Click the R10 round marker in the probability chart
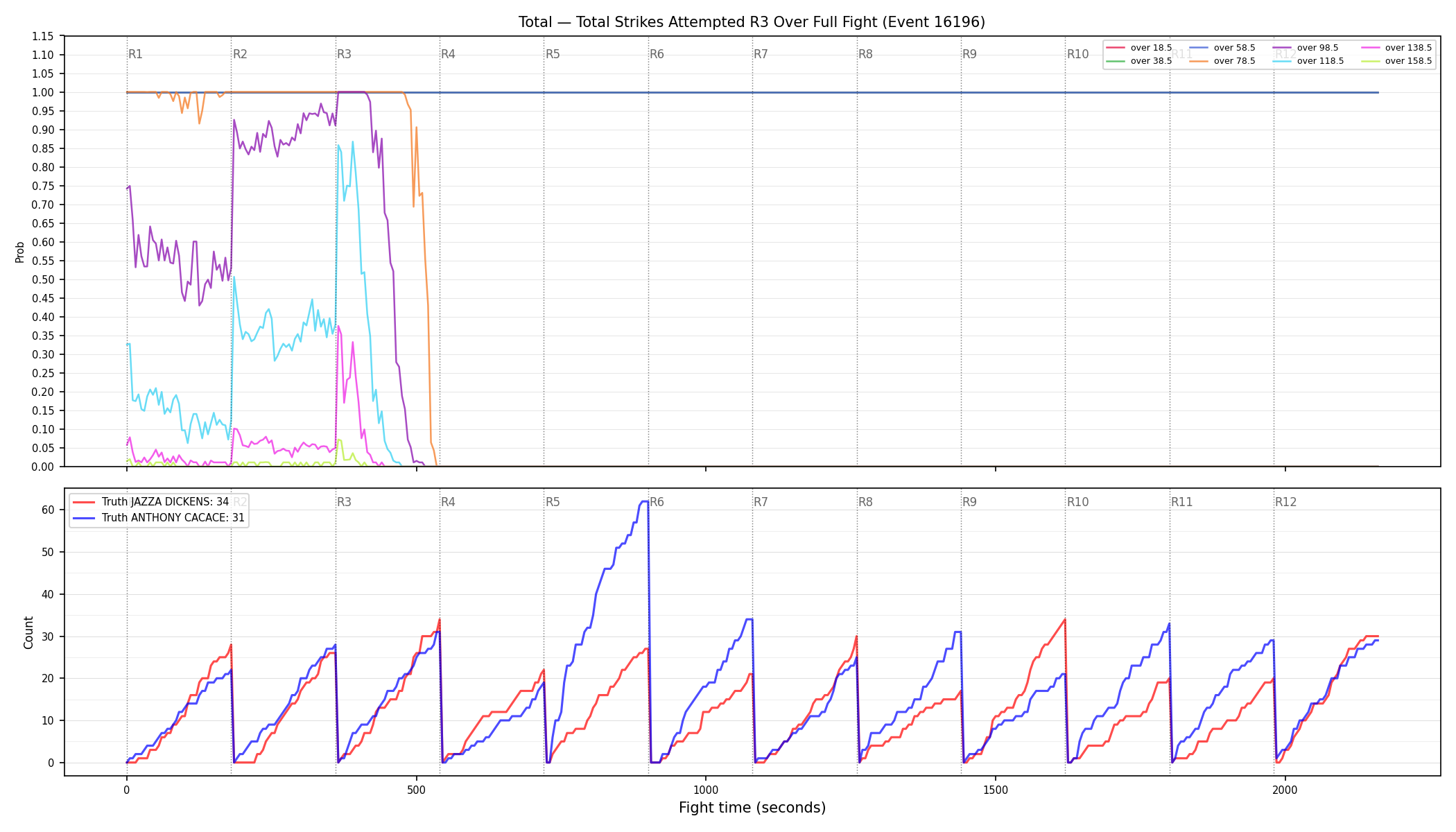The height and width of the screenshot is (832, 1456). [x=1077, y=54]
